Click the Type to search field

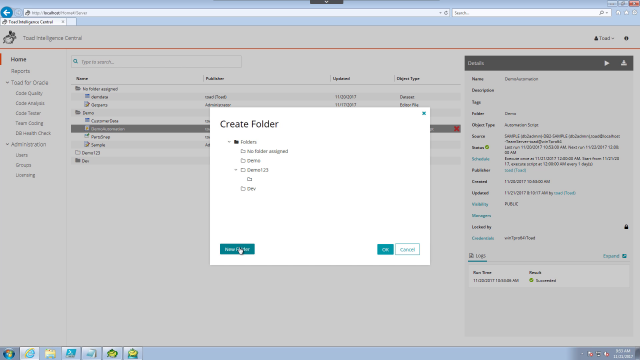point(156,62)
